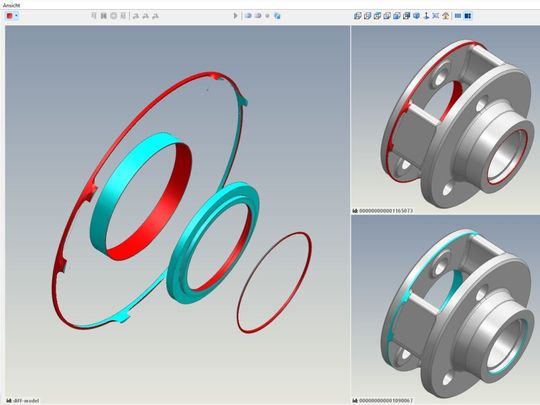
Task: Click the coordinate axis icon in the toolbar
Action: [426, 16]
